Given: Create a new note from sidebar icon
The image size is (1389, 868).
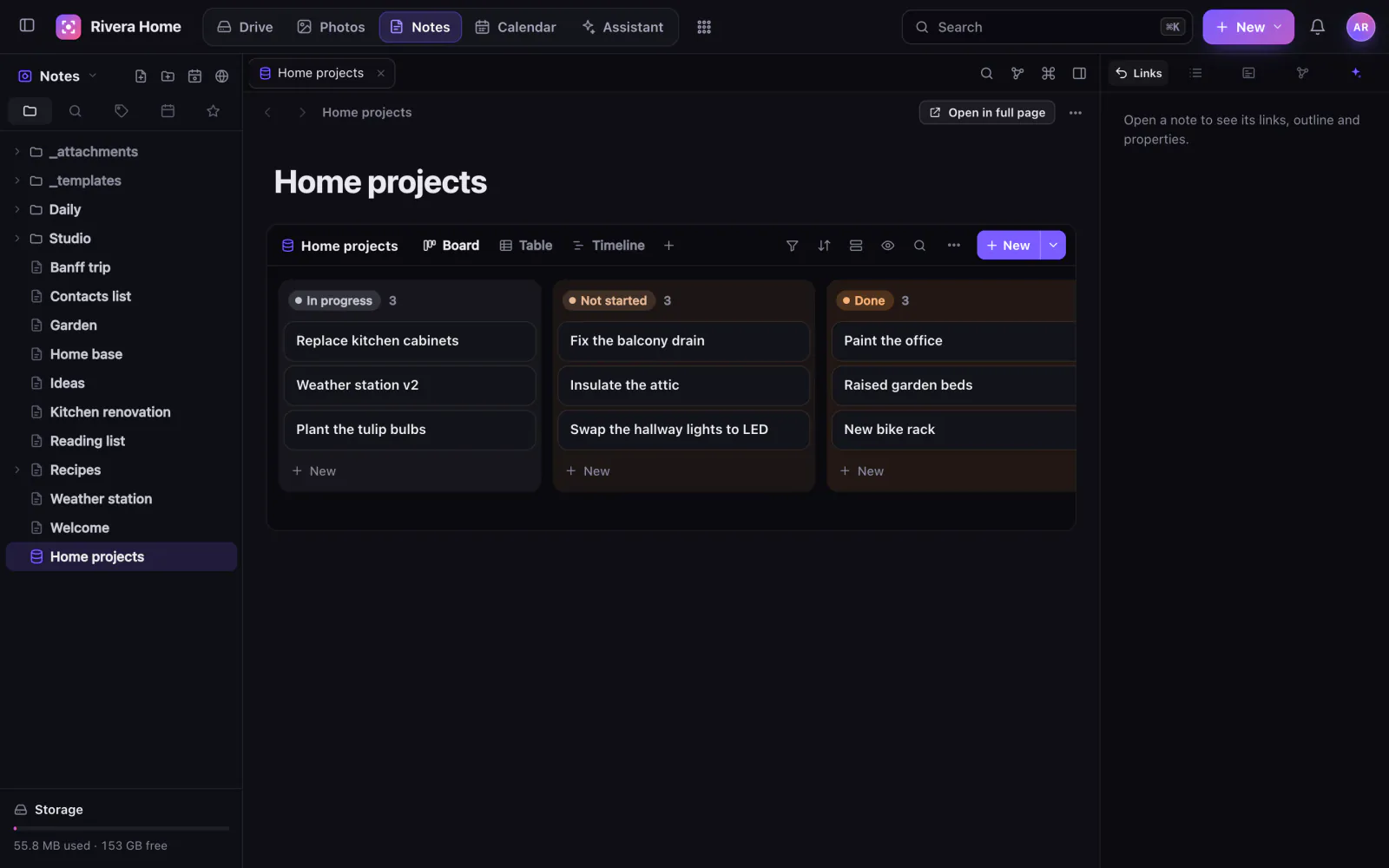Looking at the screenshot, I should point(141,76).
